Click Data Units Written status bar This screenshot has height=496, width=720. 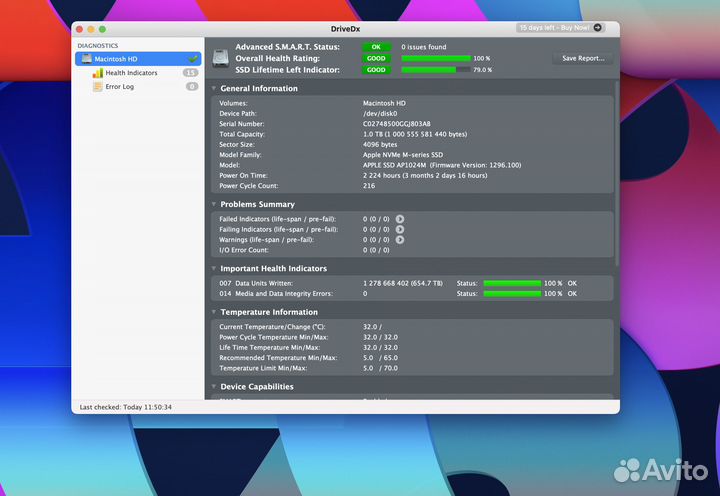tap(512, 283)
